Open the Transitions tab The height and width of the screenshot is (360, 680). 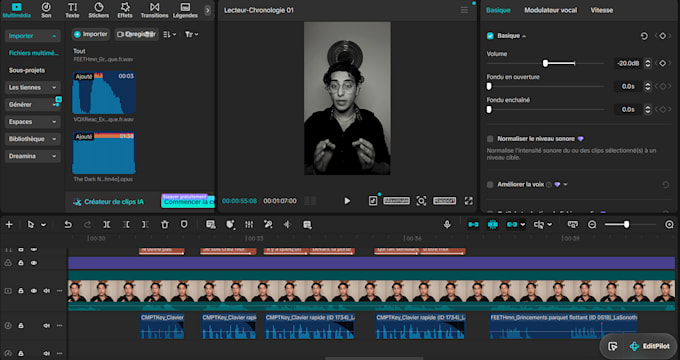point(154,10)
